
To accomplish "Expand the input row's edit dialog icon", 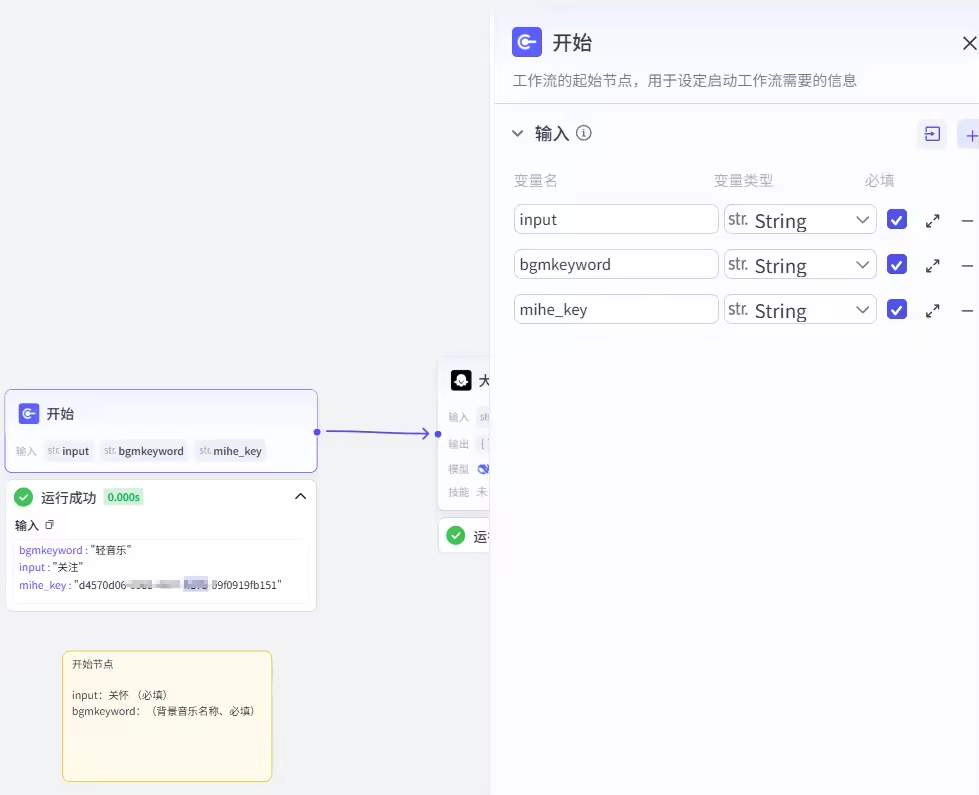I will pos(932,221).
